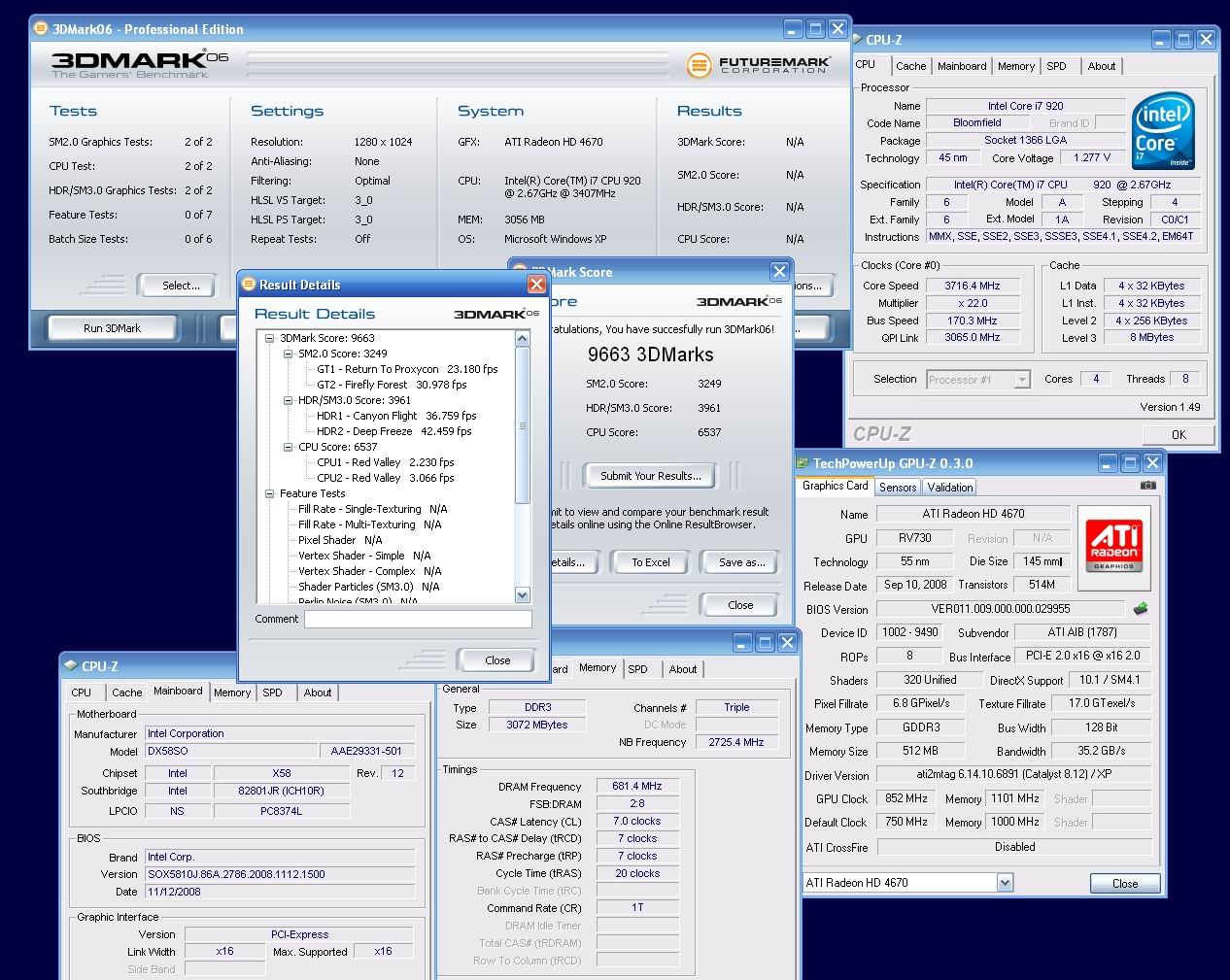Select the Pixel Shader N/A row
This screenshot has width=1230, height=980.
(340, 540)
